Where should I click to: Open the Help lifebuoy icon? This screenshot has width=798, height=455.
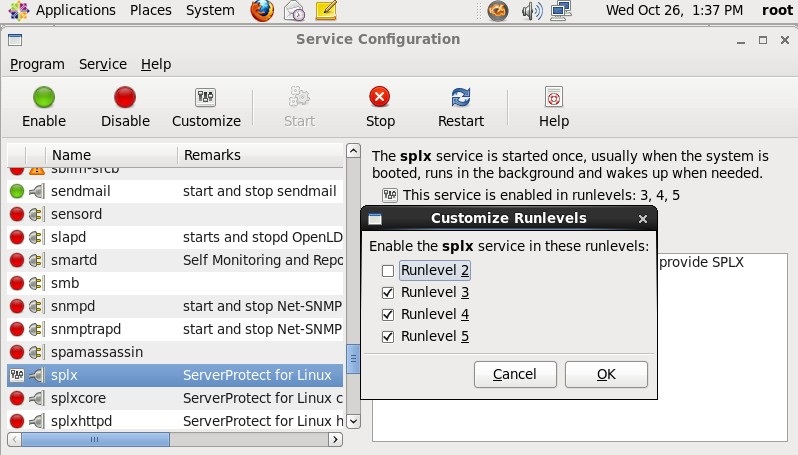point(553,98)
